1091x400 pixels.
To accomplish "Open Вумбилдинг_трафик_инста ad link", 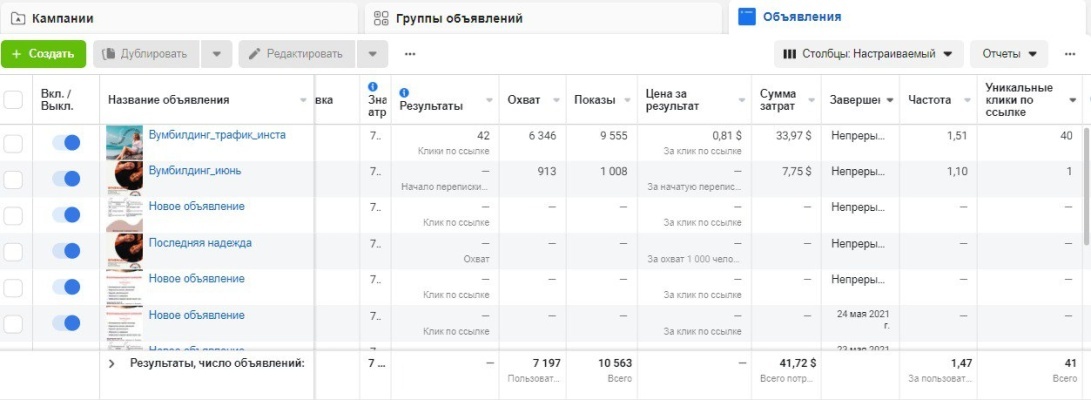I will [217, 134].
